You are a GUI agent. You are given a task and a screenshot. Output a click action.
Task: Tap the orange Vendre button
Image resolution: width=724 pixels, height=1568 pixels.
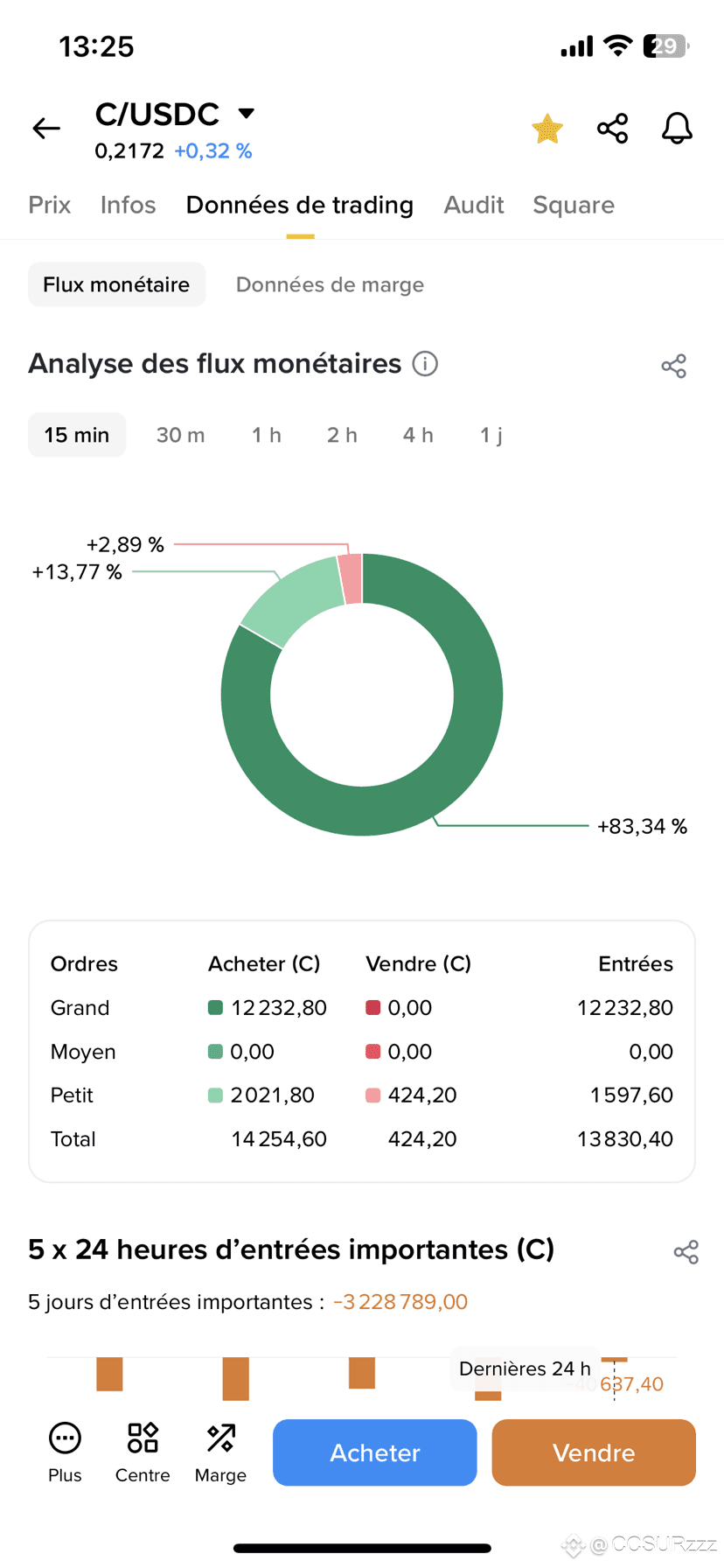click(594, 1452)
